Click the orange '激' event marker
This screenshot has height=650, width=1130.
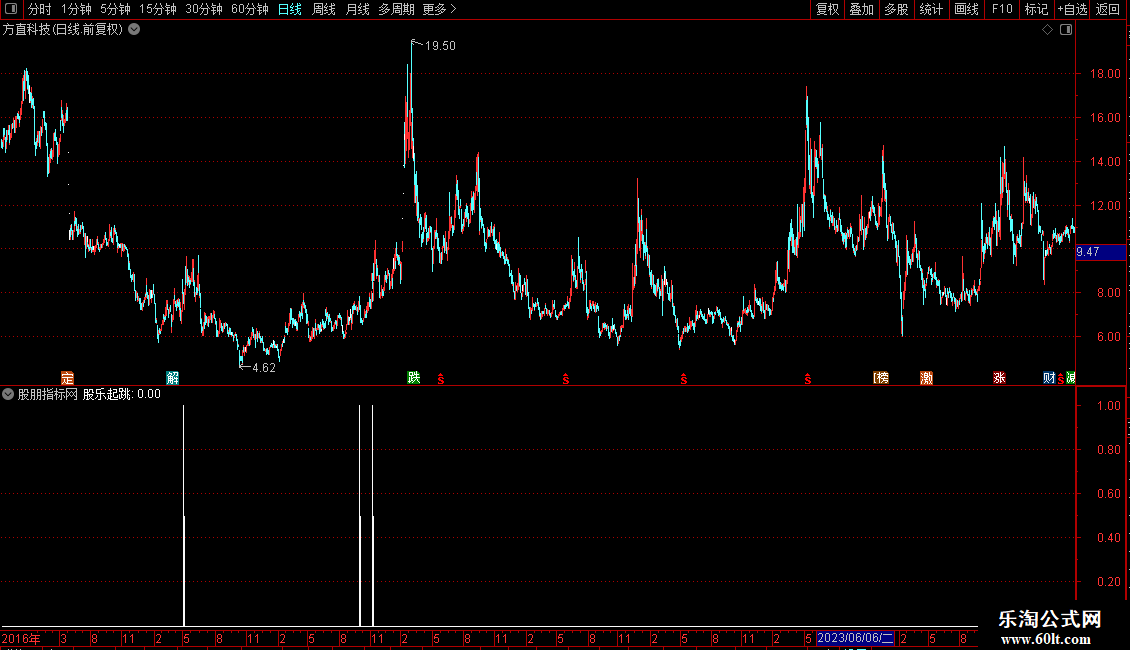point(926,378)
